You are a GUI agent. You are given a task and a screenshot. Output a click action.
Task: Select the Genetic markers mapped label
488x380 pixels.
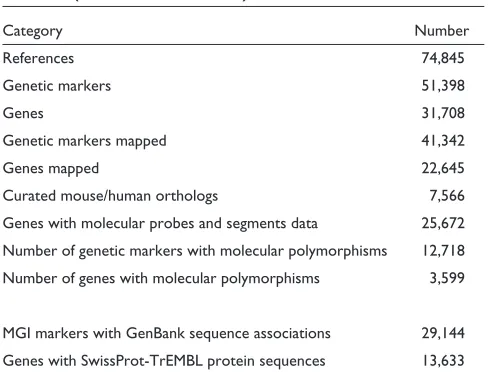(85, 141)
